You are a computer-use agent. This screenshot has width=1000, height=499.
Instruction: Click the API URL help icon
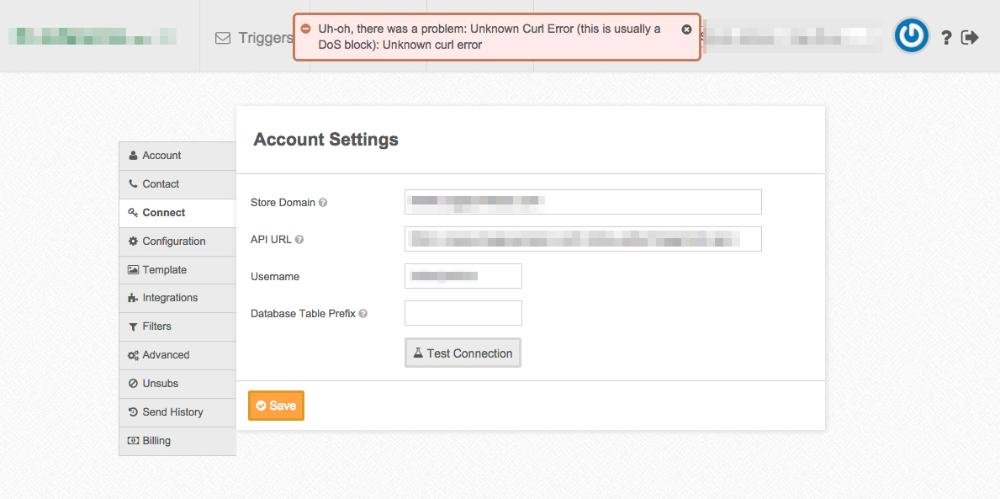click(x=300, y=240)
